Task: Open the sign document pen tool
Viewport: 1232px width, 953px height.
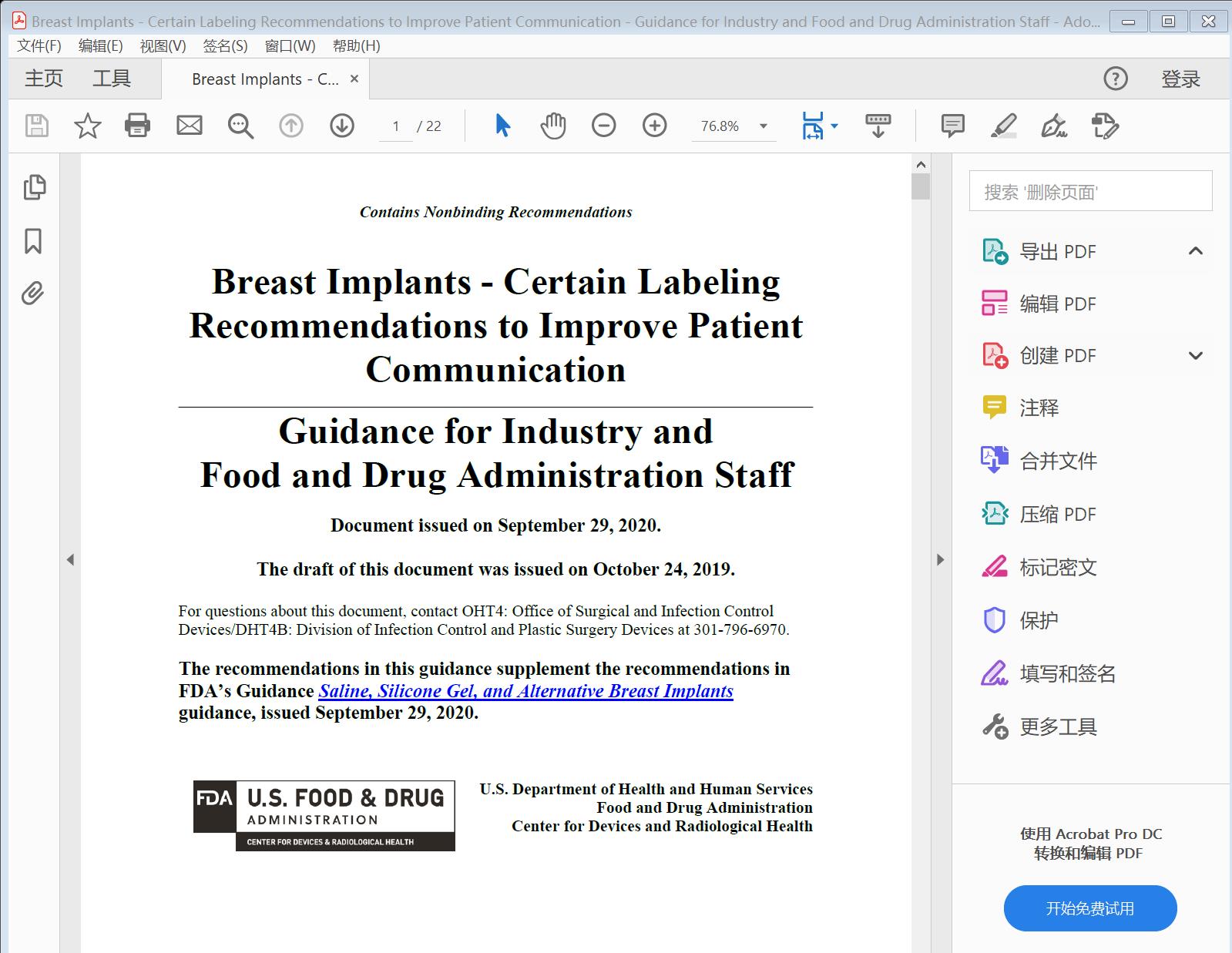Action: 1054,126
